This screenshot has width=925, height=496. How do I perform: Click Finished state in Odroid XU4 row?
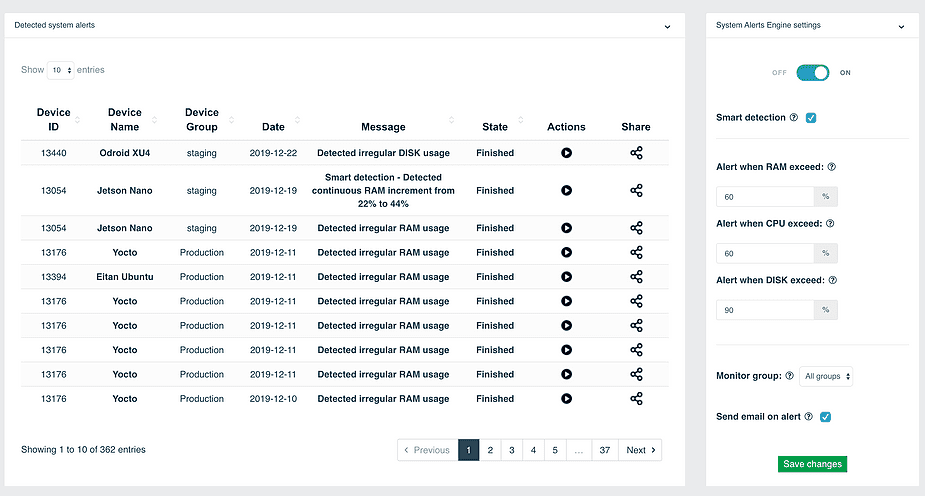point(495,153)
